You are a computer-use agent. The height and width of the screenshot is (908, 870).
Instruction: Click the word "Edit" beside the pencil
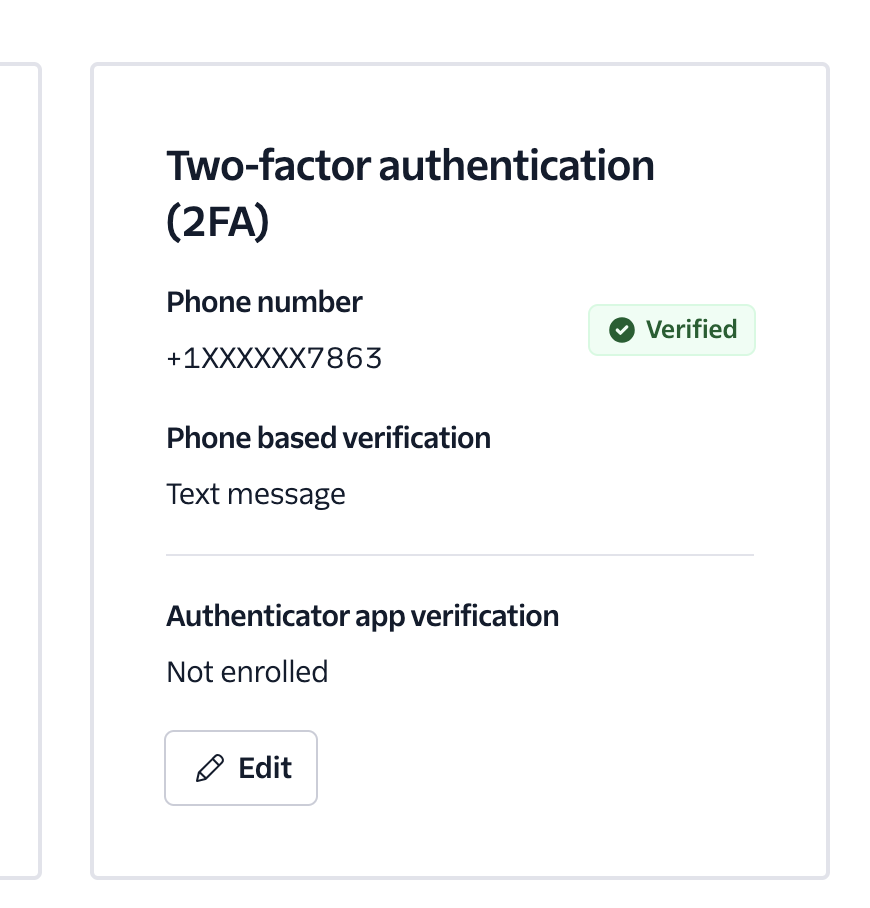265,768
